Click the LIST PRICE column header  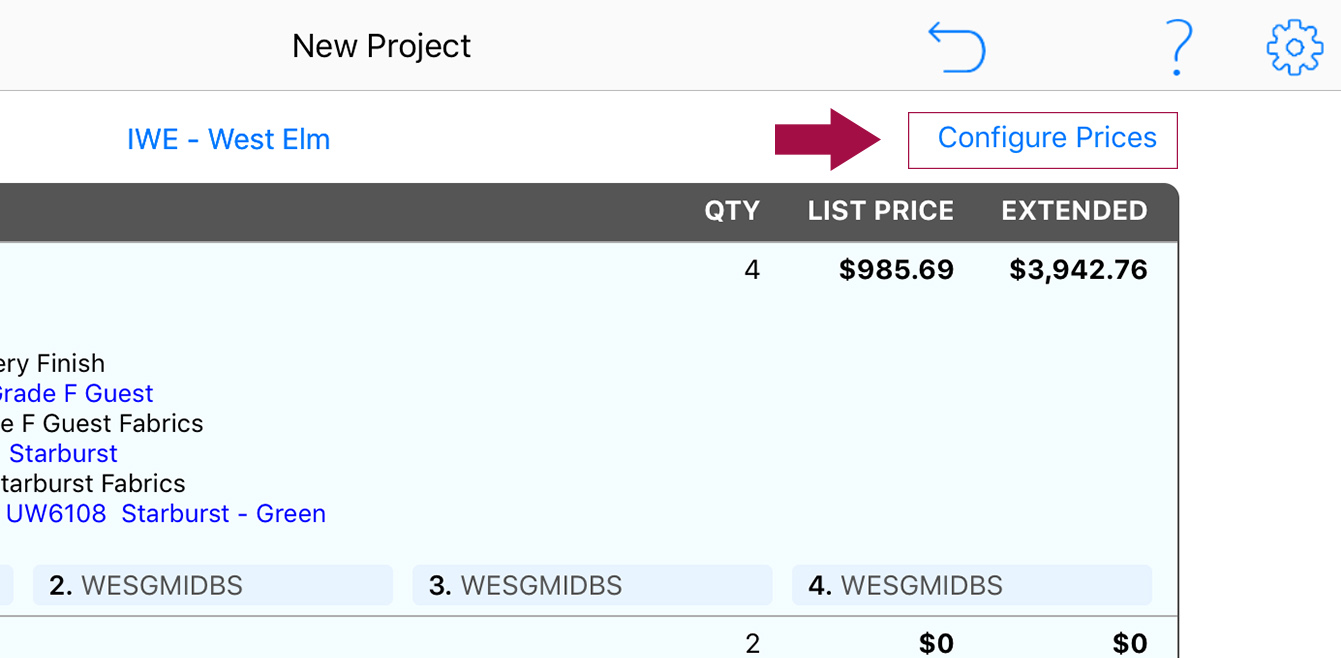coord(881,211)
